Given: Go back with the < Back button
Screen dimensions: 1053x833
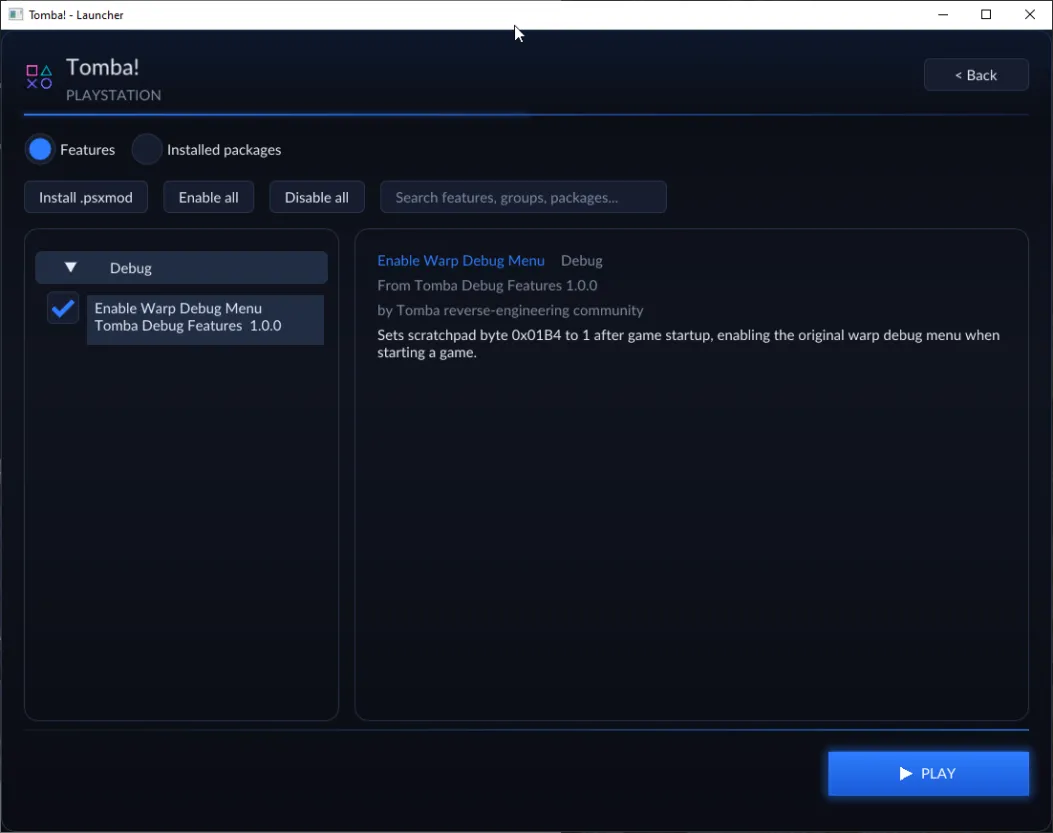Looking at the screenshot, I should point(976,75).
